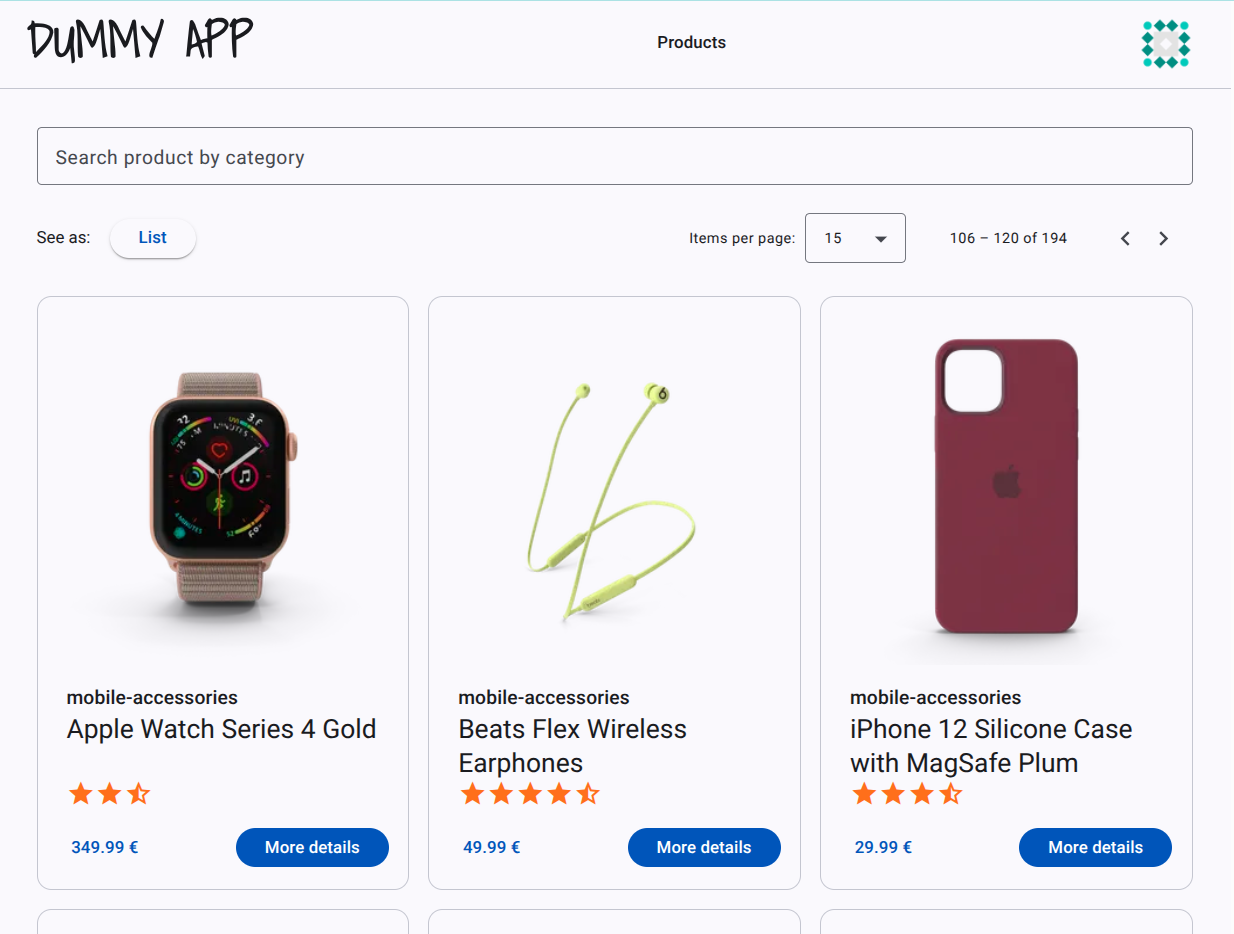1234x934 pixels.
Task: Click the Beats Flex star rating
Action: pos(529,795)
